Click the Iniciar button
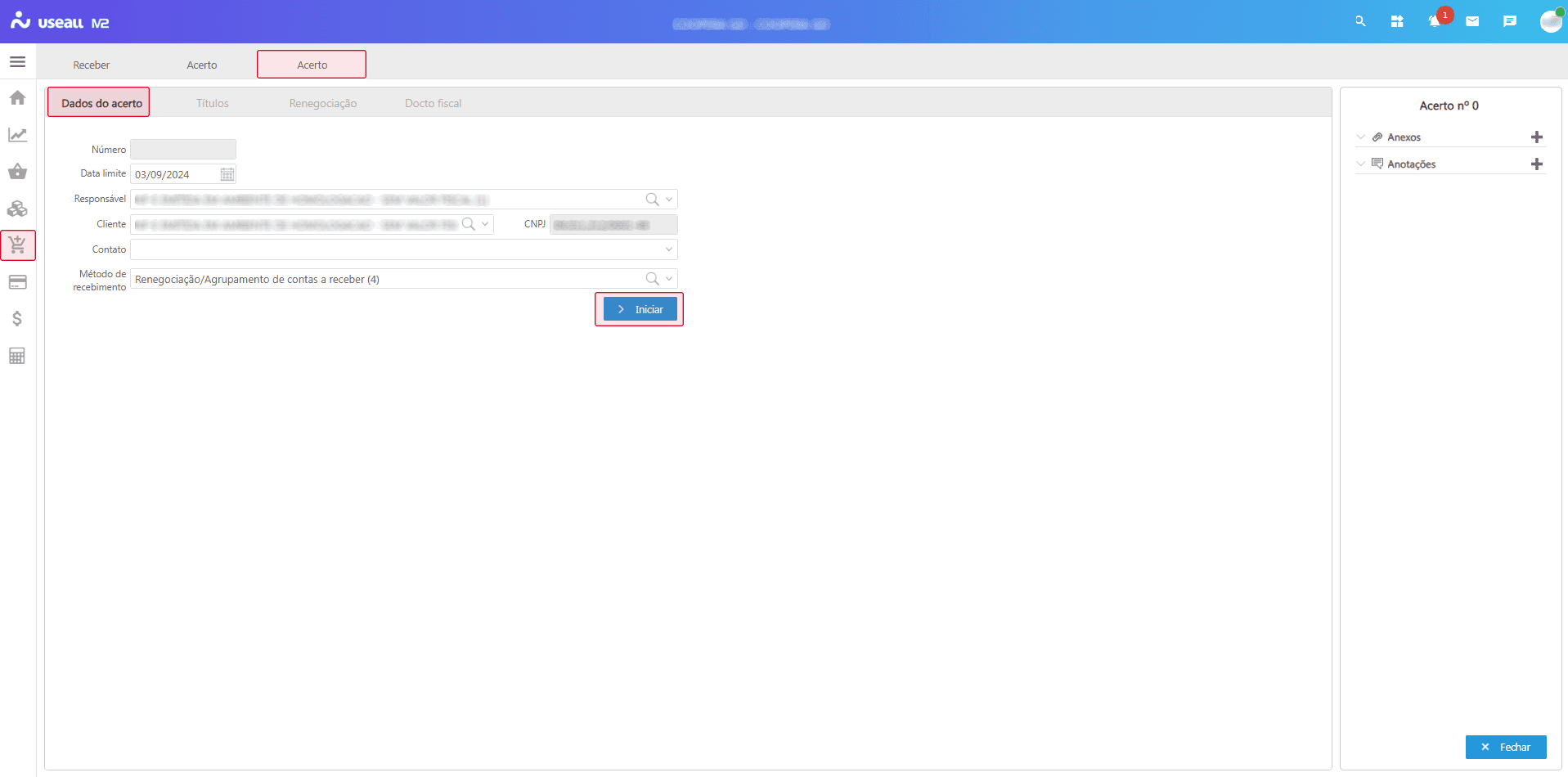Viewport: 1568px width, 777px height. (x=639, y=309)
